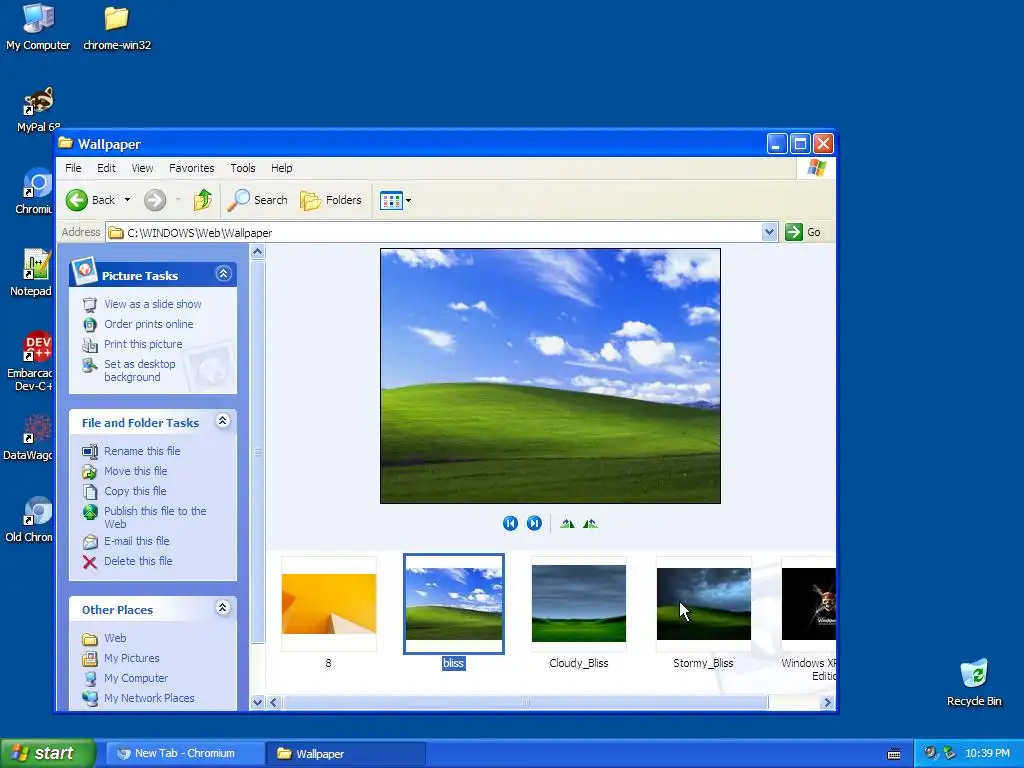Select chrome-win32 folder on desktop

tap(117, 27)
